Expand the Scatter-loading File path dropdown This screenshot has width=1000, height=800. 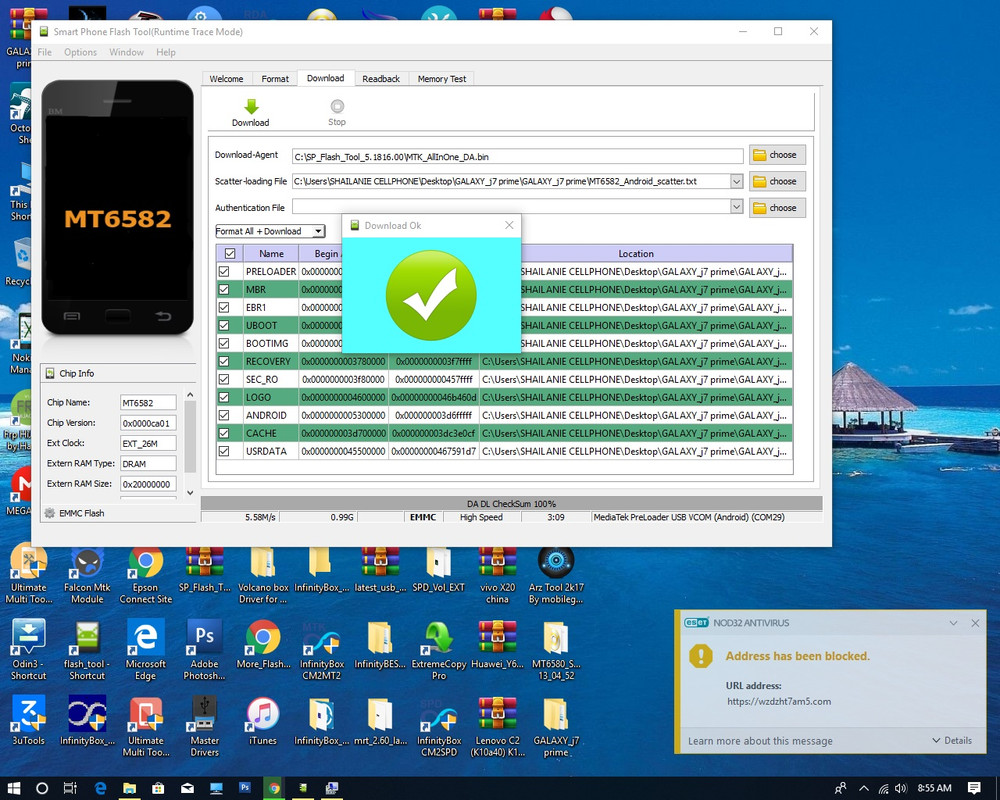coord(737,181)
